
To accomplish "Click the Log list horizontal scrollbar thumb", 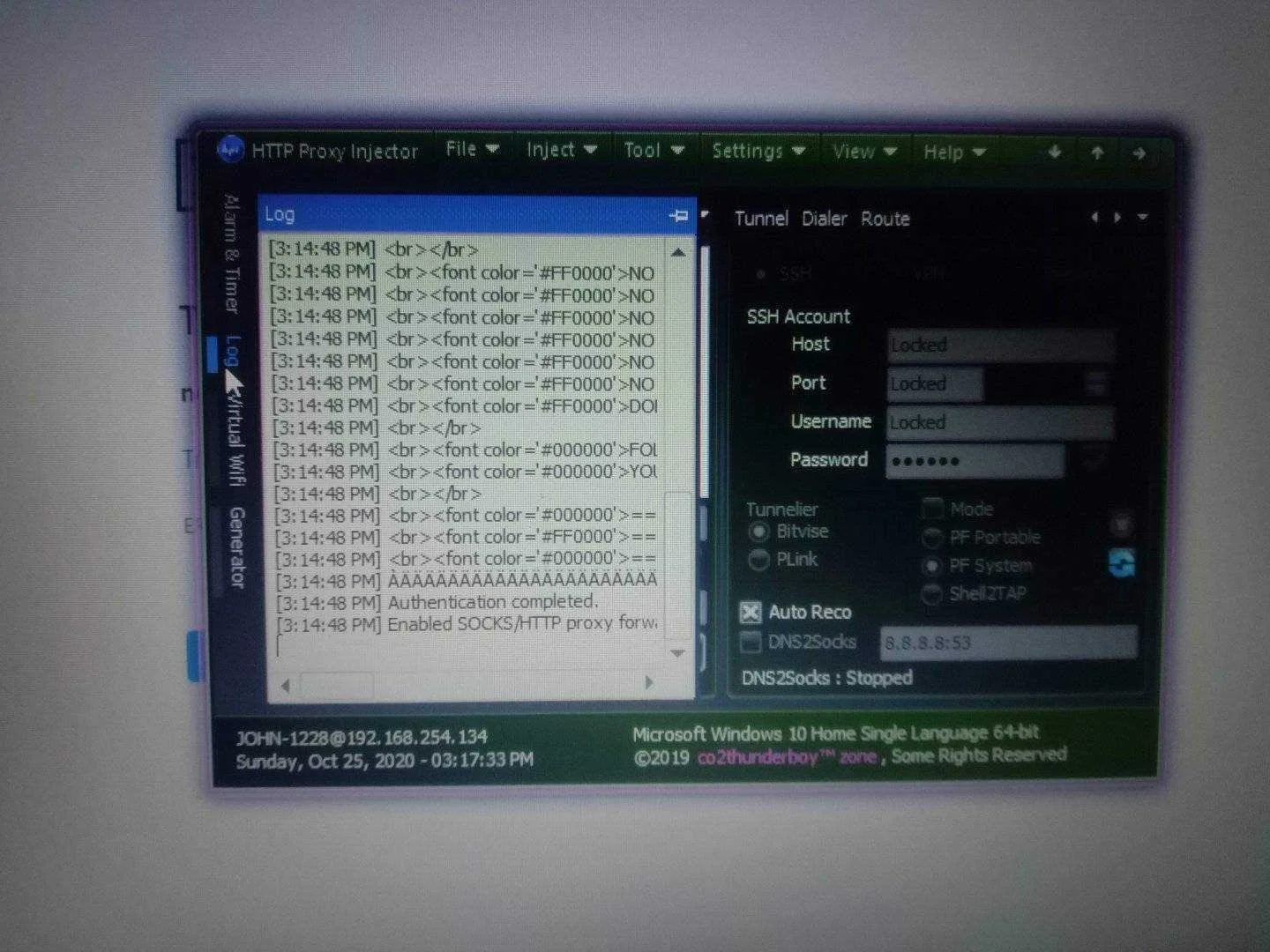I will (338, 685).
